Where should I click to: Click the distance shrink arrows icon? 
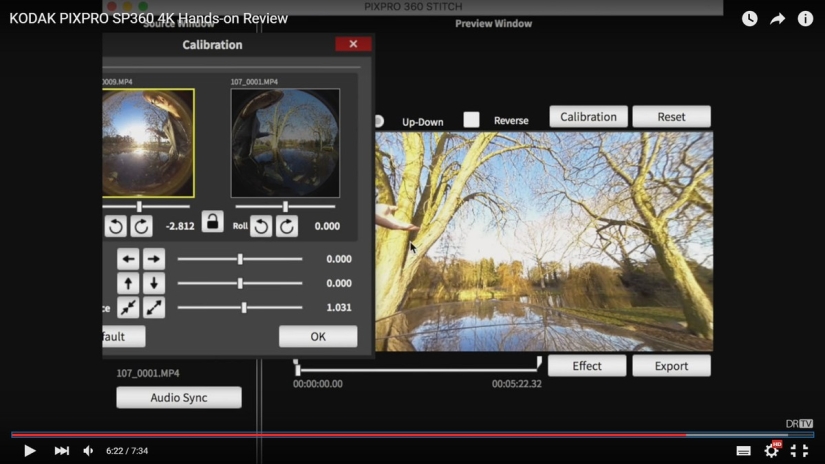click(x=128, y=307)
